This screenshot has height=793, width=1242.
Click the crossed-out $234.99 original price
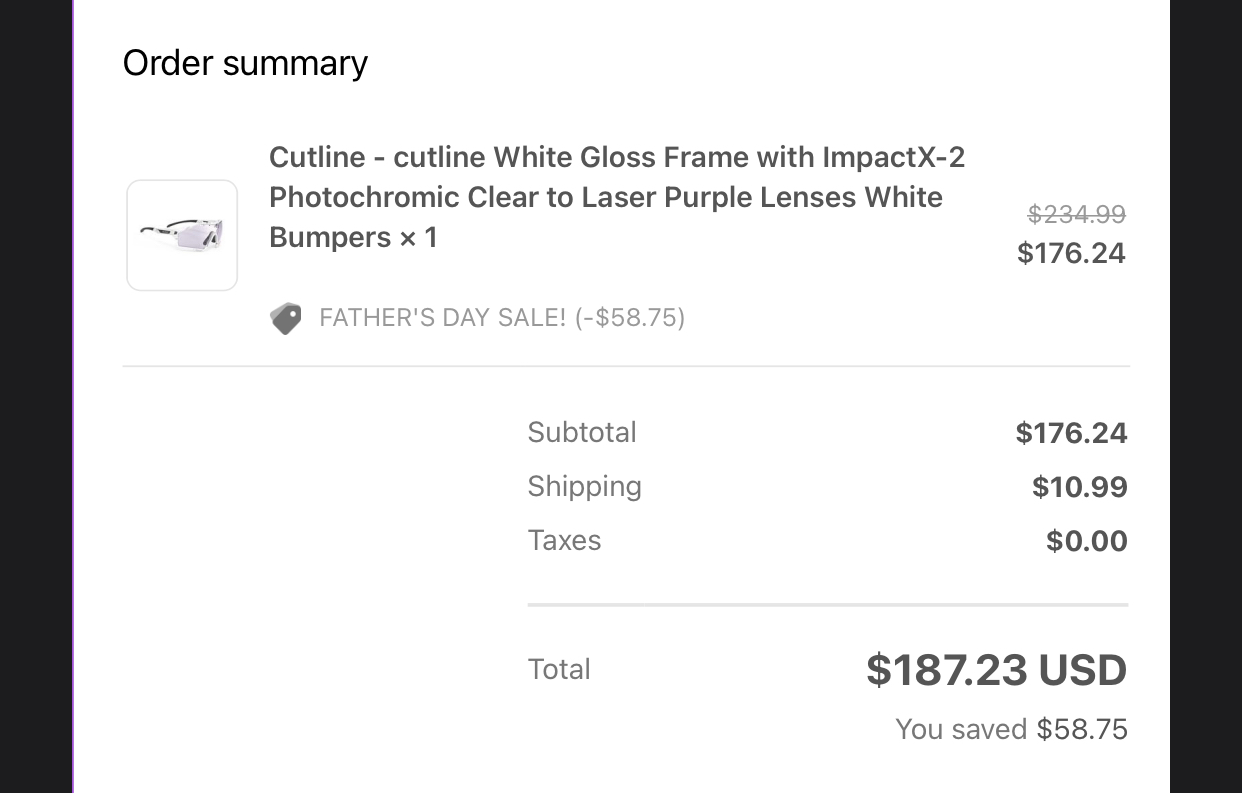(1076, 214)
